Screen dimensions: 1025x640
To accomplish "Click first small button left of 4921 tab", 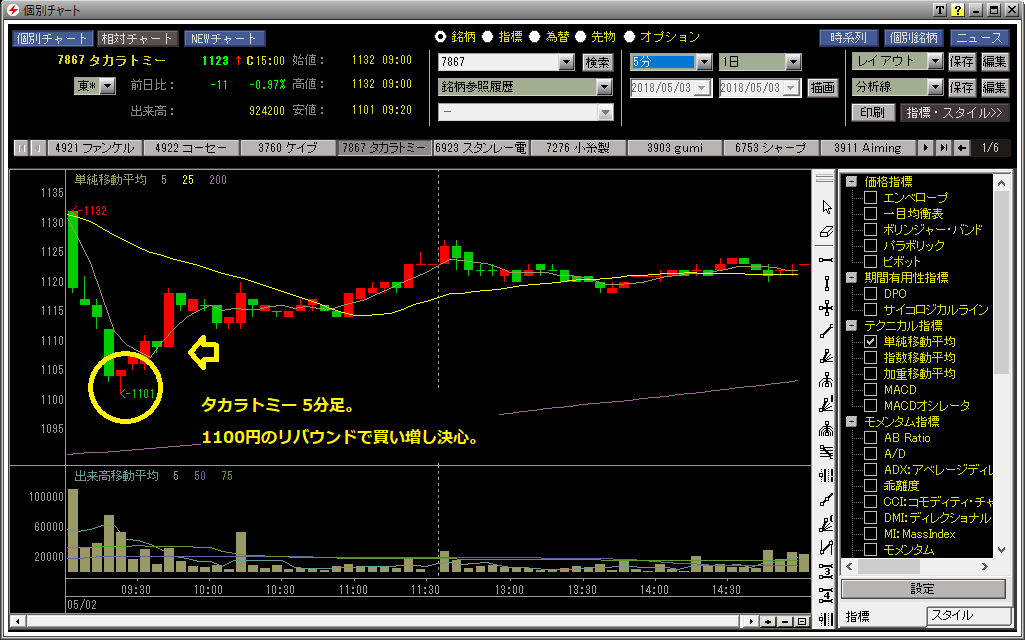I will point(21,148).
